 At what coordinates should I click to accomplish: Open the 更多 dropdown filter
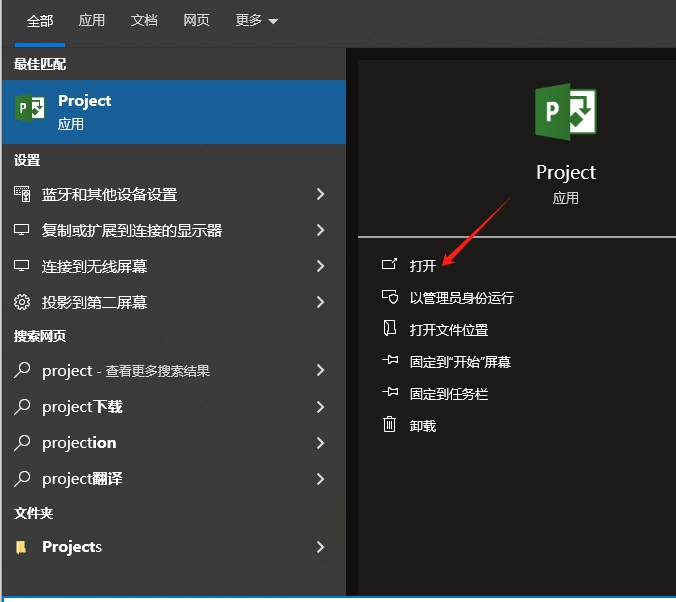click(257, 20)
